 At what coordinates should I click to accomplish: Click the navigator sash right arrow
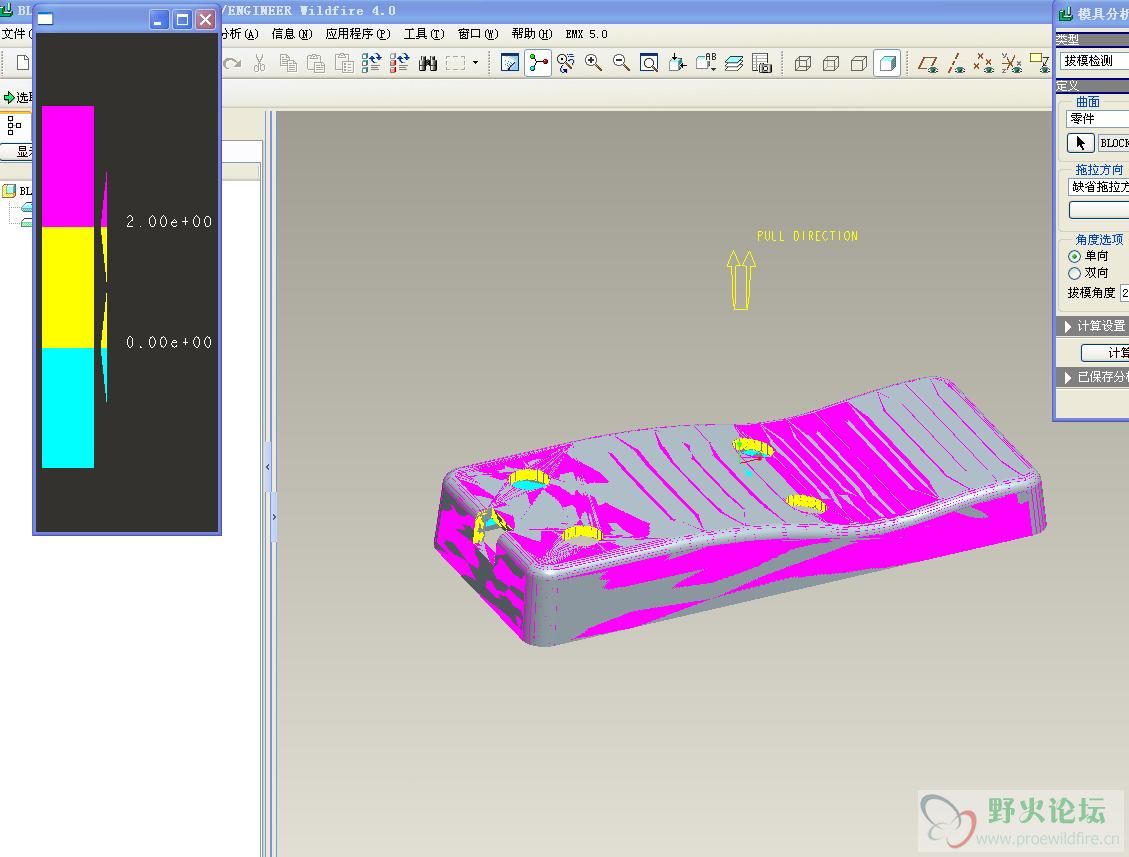(x=274, y=517)
